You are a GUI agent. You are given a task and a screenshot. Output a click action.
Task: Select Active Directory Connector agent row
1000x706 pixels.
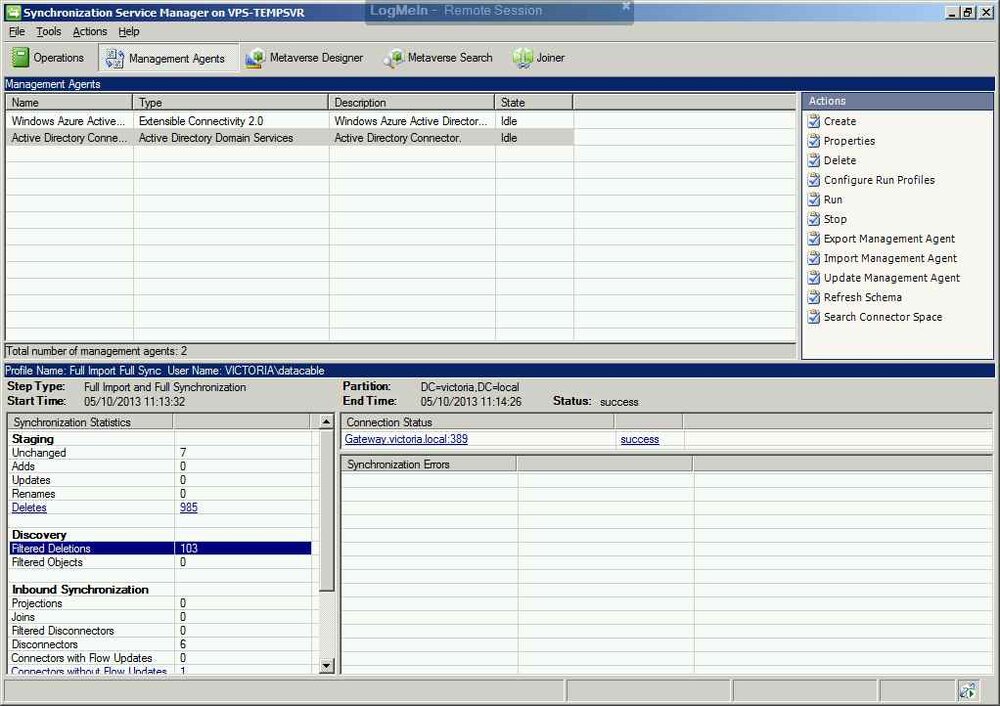coord(290,138)
